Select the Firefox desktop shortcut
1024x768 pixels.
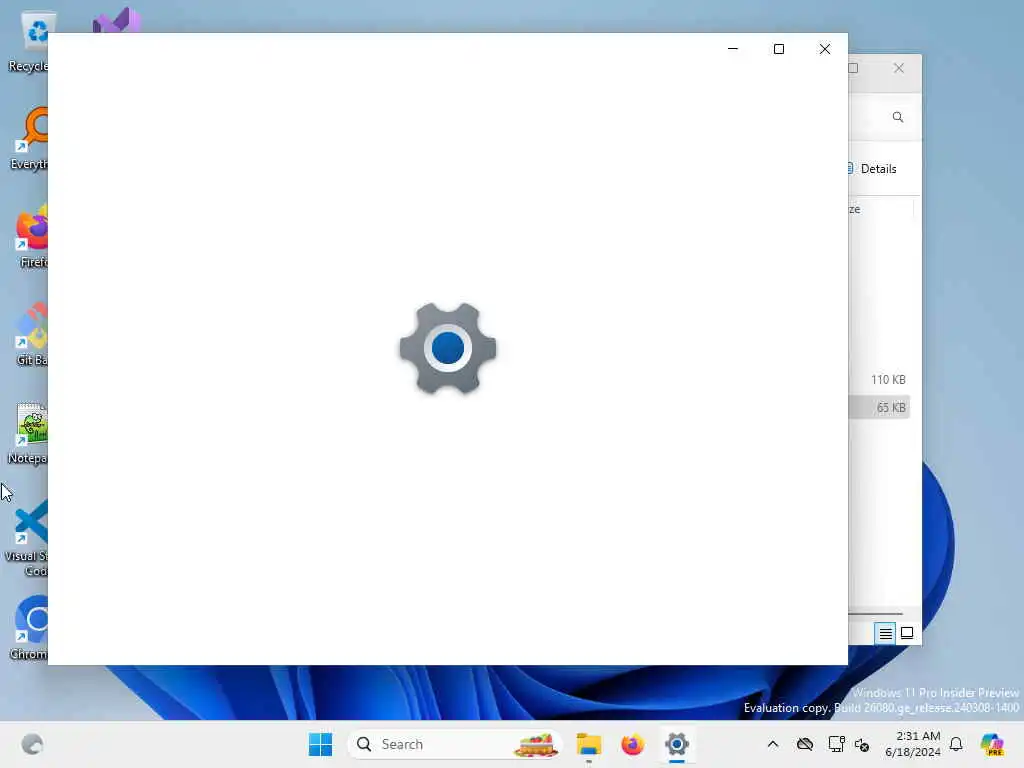31,237
